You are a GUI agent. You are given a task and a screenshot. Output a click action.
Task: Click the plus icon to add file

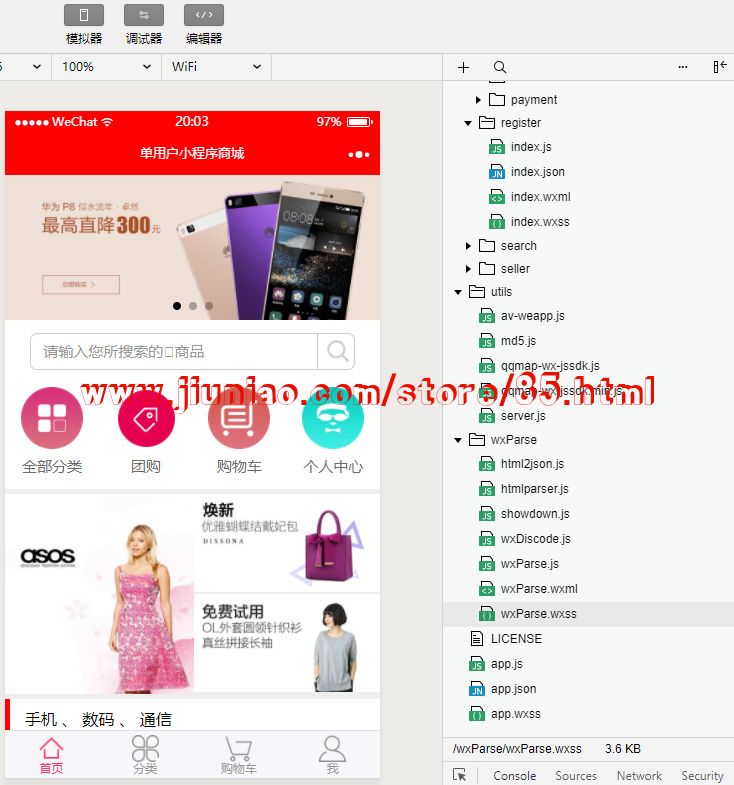pos(463,67)
